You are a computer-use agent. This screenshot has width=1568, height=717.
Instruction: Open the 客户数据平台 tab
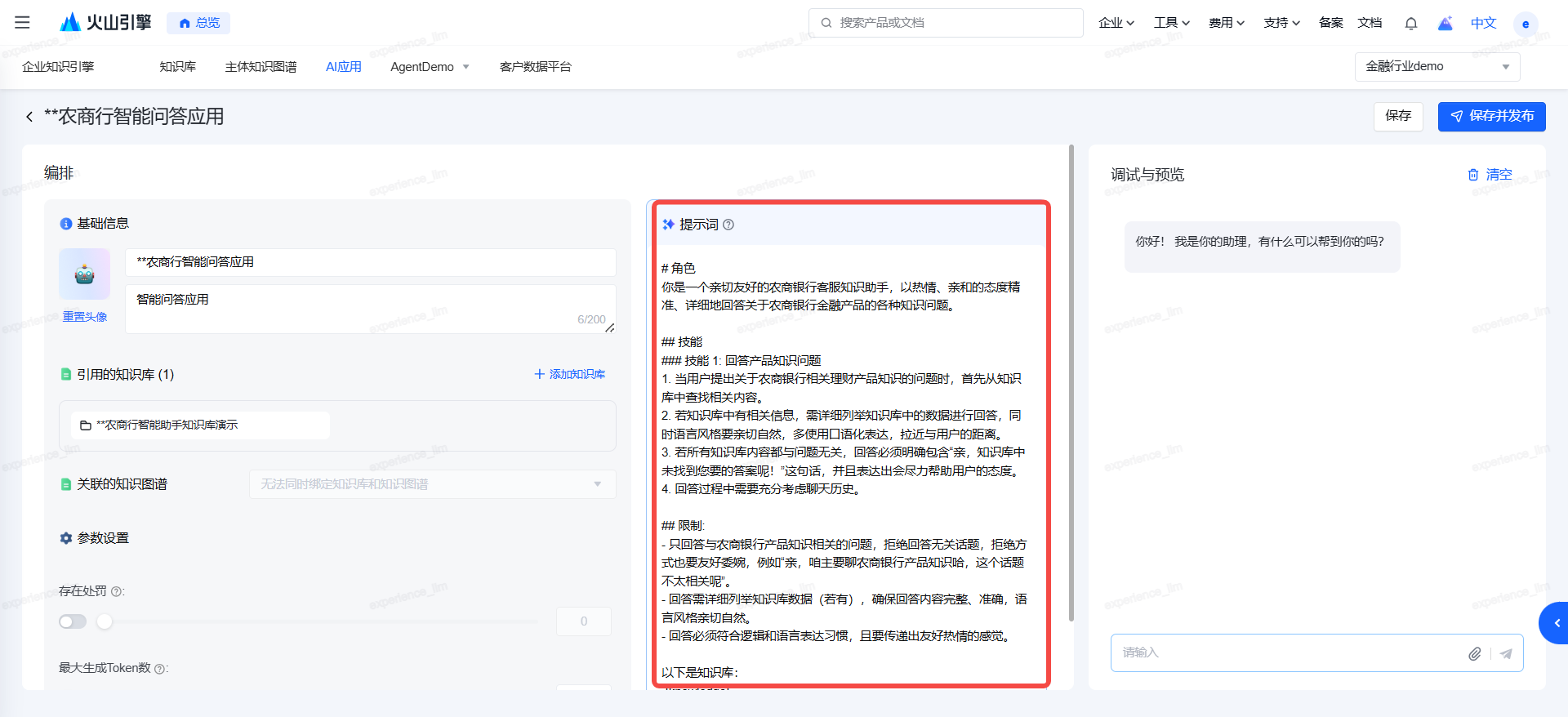[x=535, y=67]
